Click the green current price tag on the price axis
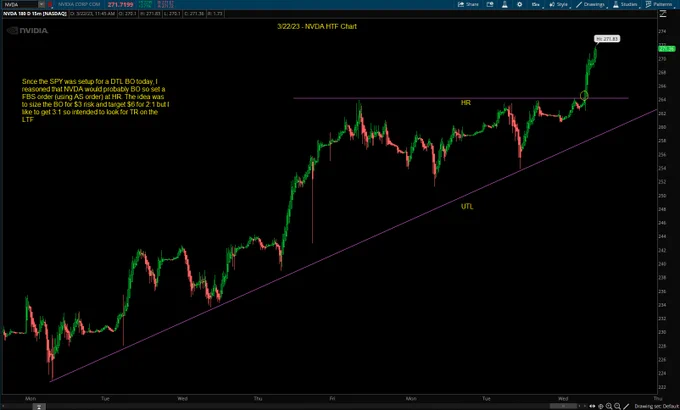 pyautogui.click(x=667, y=49)
